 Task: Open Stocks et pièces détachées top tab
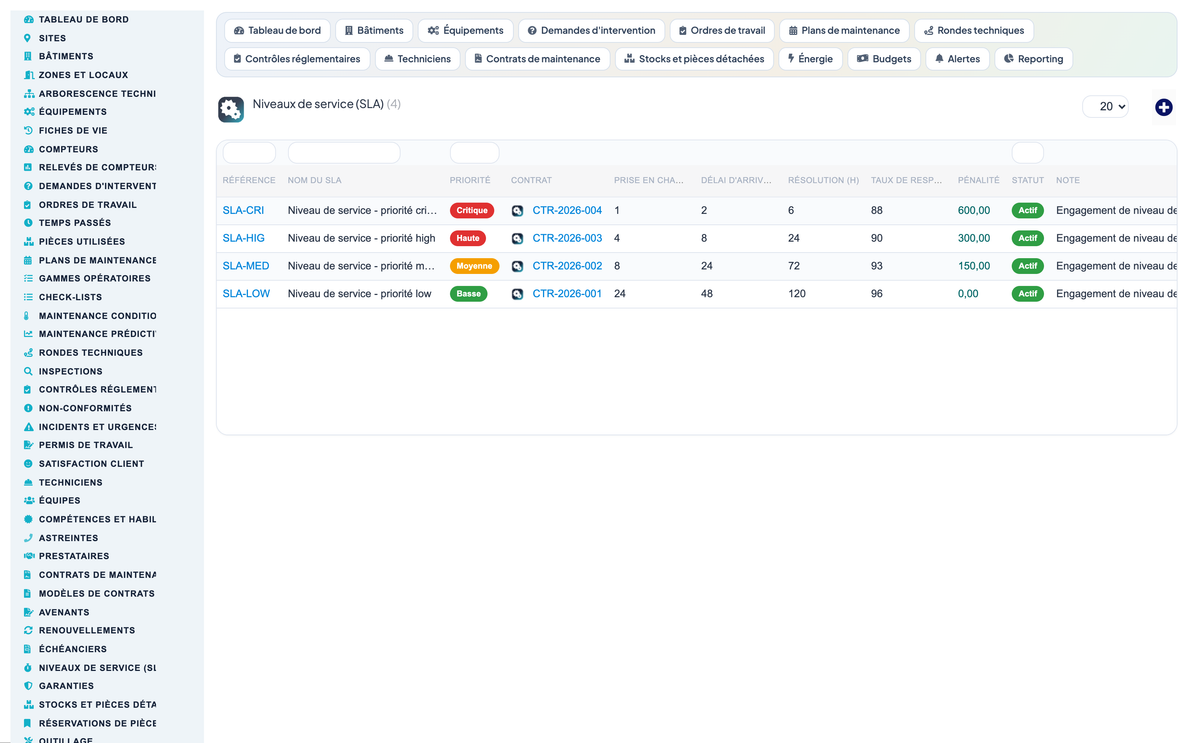point(694,59)
